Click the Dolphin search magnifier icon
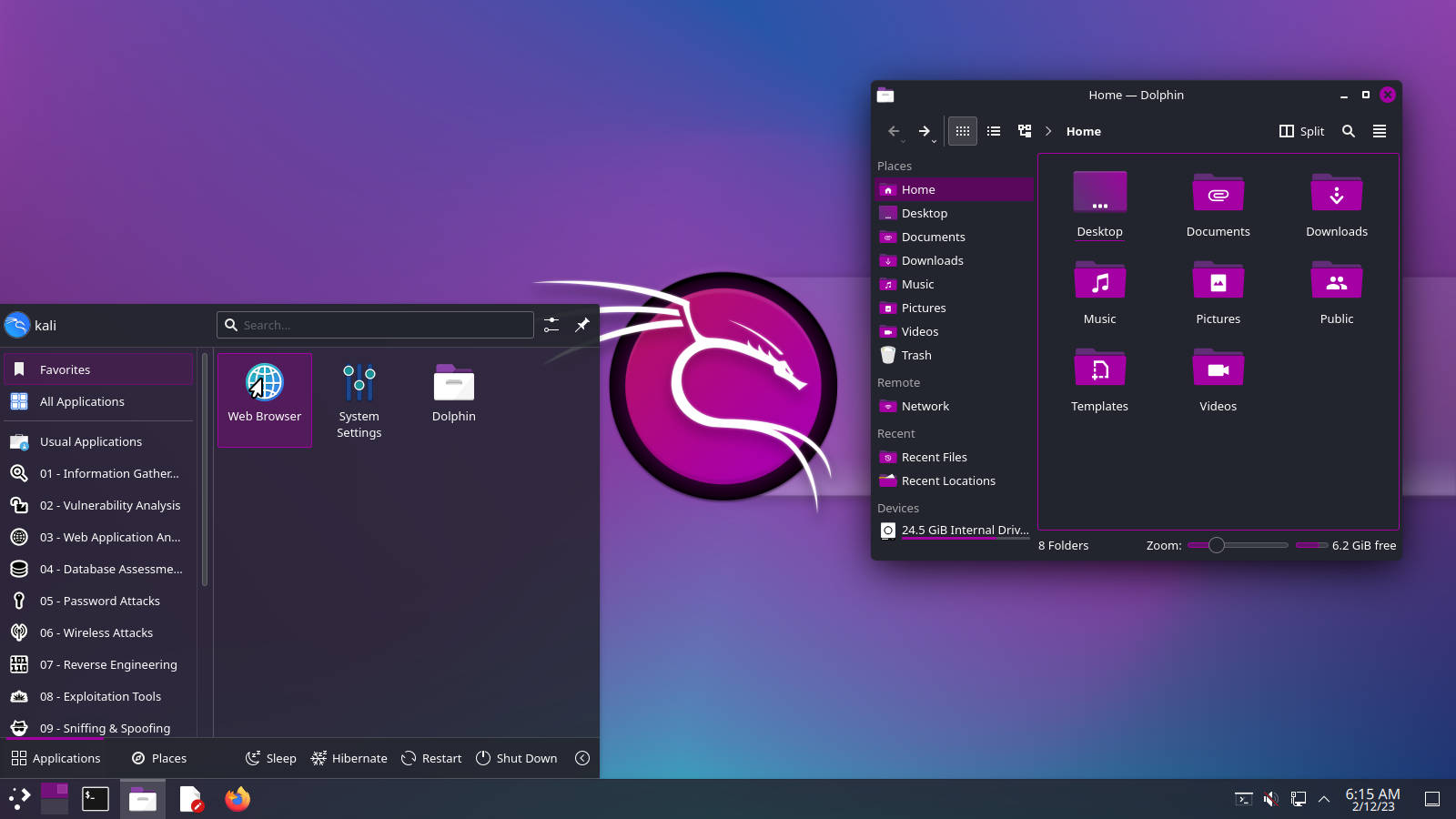This screenshot has height=819, width=1456. 1349,131
